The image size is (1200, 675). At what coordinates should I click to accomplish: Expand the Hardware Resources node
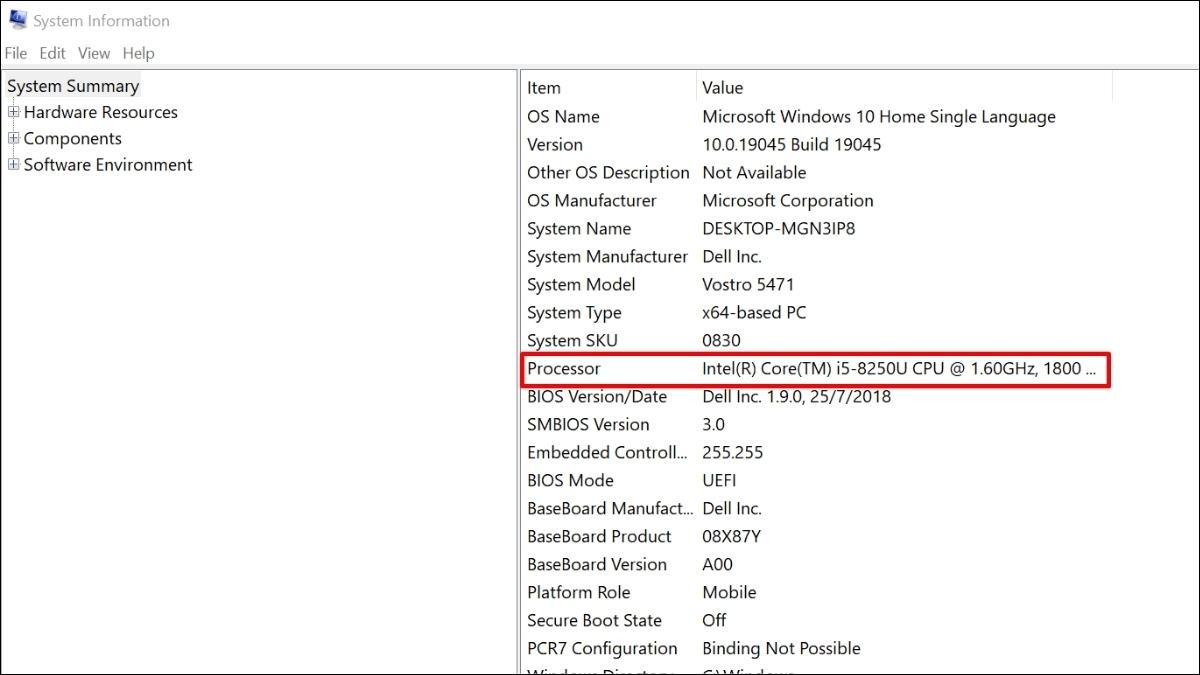tap(14, 112)
